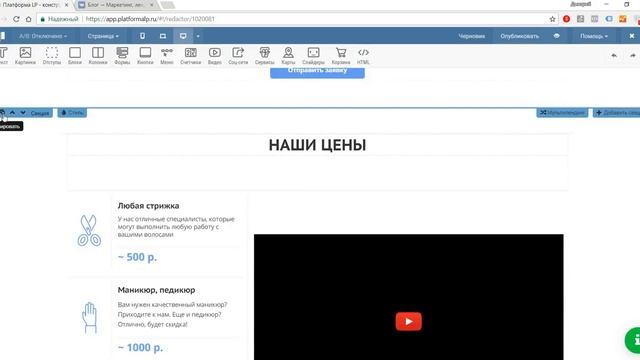This screenshot has height=360, width=640.
Task: Redo the editor action
Action: [633, 56]
